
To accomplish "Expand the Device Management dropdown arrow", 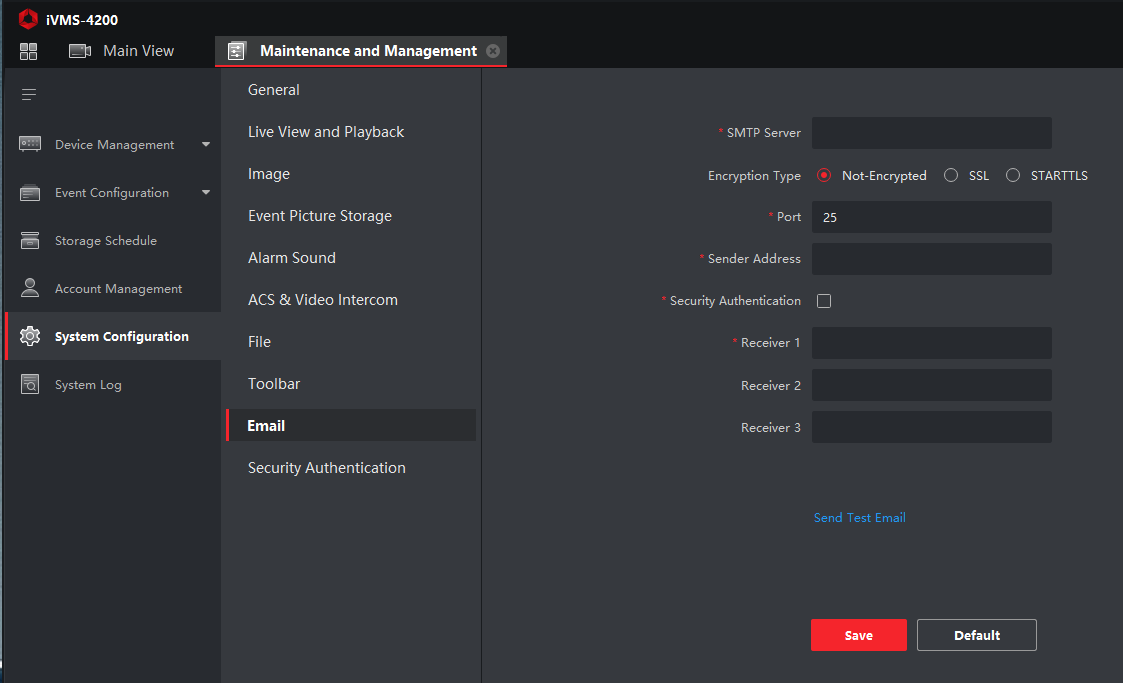I will click(x=206, y=145).
